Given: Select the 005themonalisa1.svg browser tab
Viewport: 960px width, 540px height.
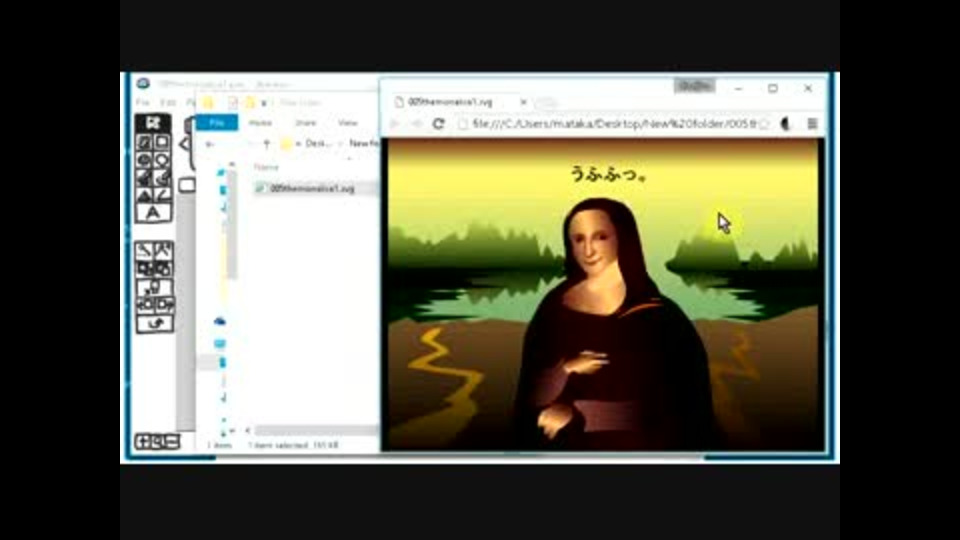Looking at the screenshot, I should [450, 102].
